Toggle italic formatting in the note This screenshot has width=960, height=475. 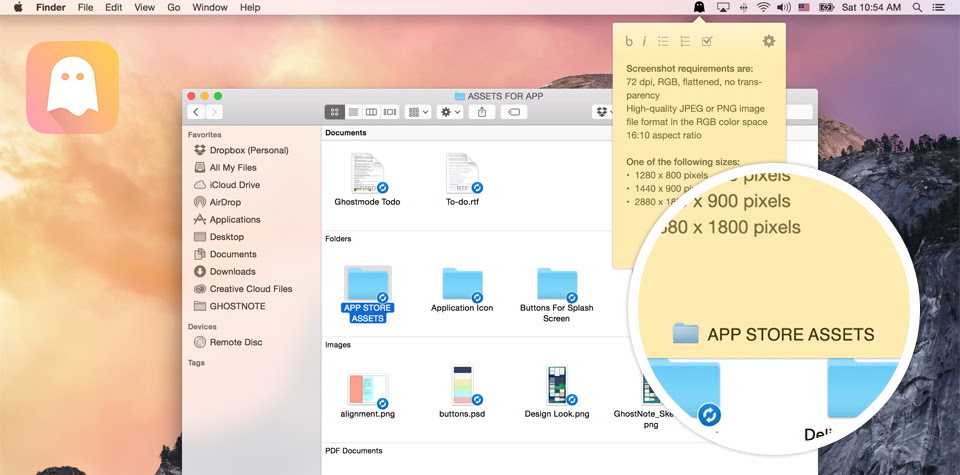click(644, 42)
